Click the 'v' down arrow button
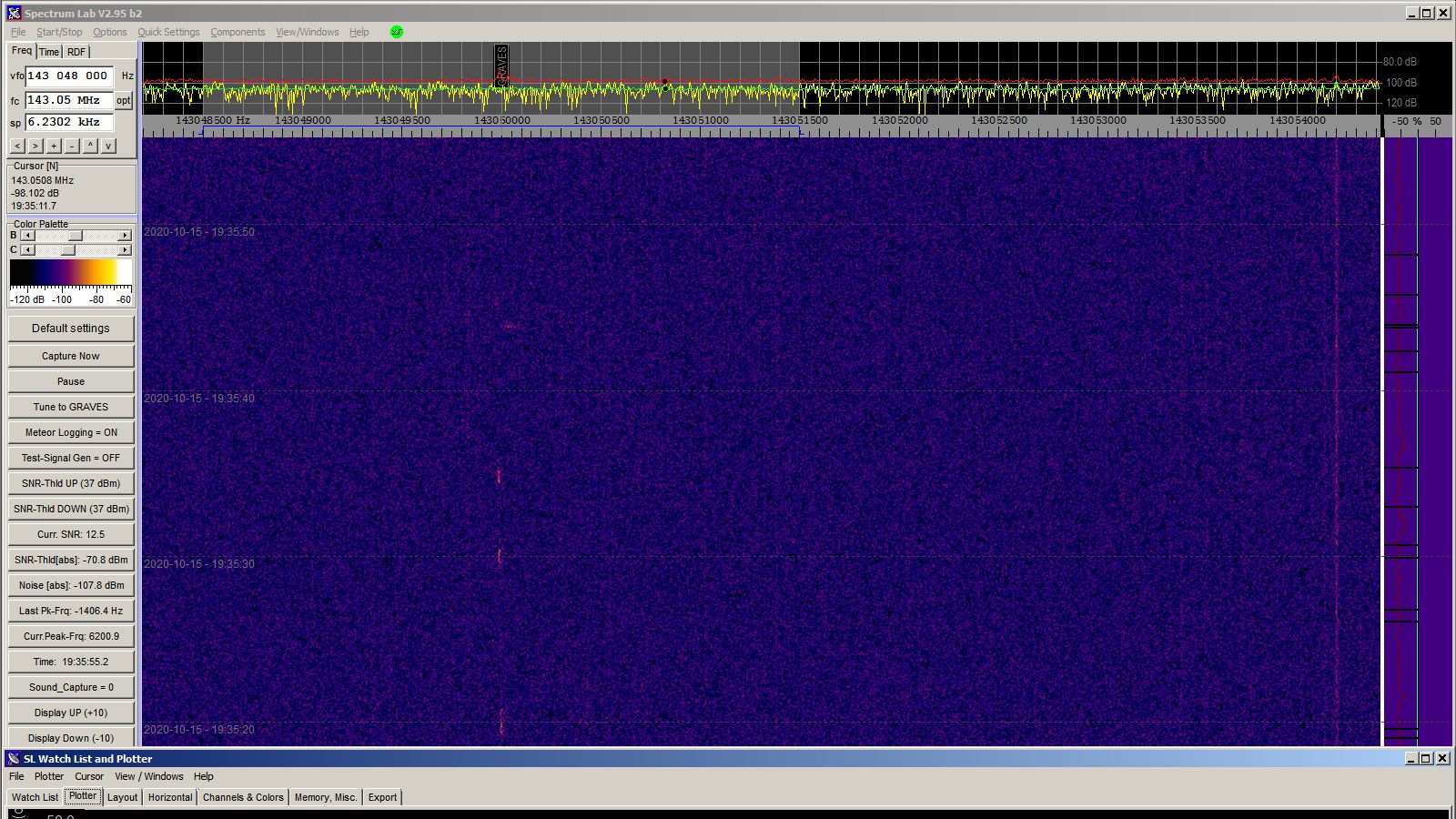Screen dimensions: 1456x819 [108, 146]
